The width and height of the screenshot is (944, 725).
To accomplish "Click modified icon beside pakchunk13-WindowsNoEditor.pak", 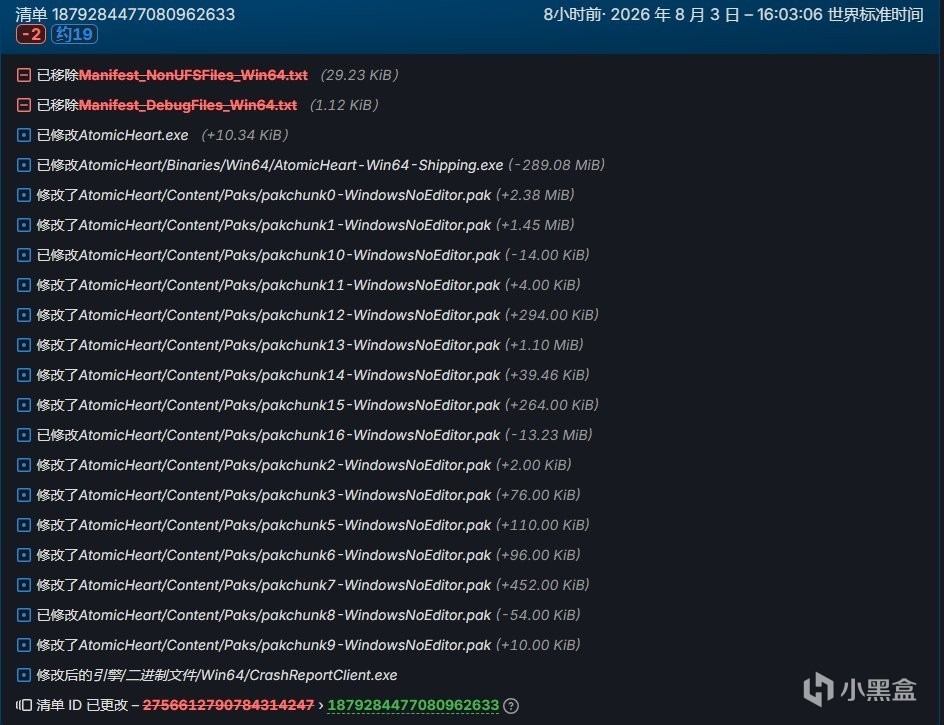I will (x=24, y=345).
